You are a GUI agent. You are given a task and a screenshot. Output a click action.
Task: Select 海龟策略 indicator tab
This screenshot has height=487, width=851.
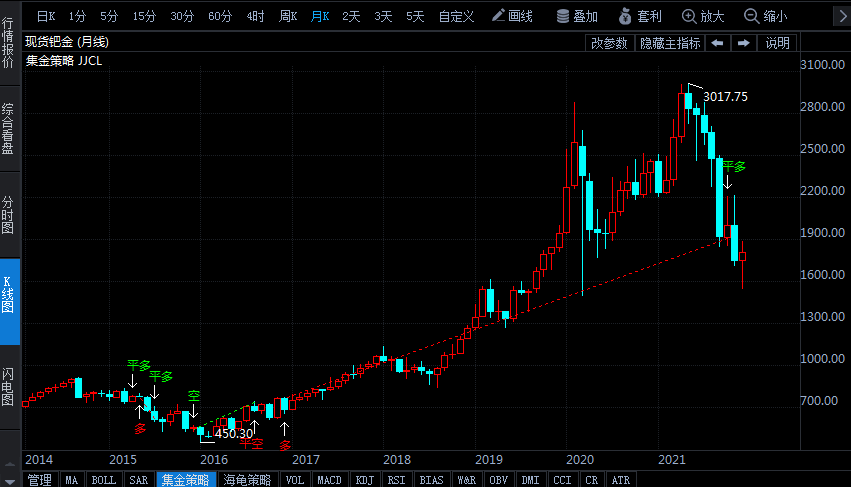(247, 480)
